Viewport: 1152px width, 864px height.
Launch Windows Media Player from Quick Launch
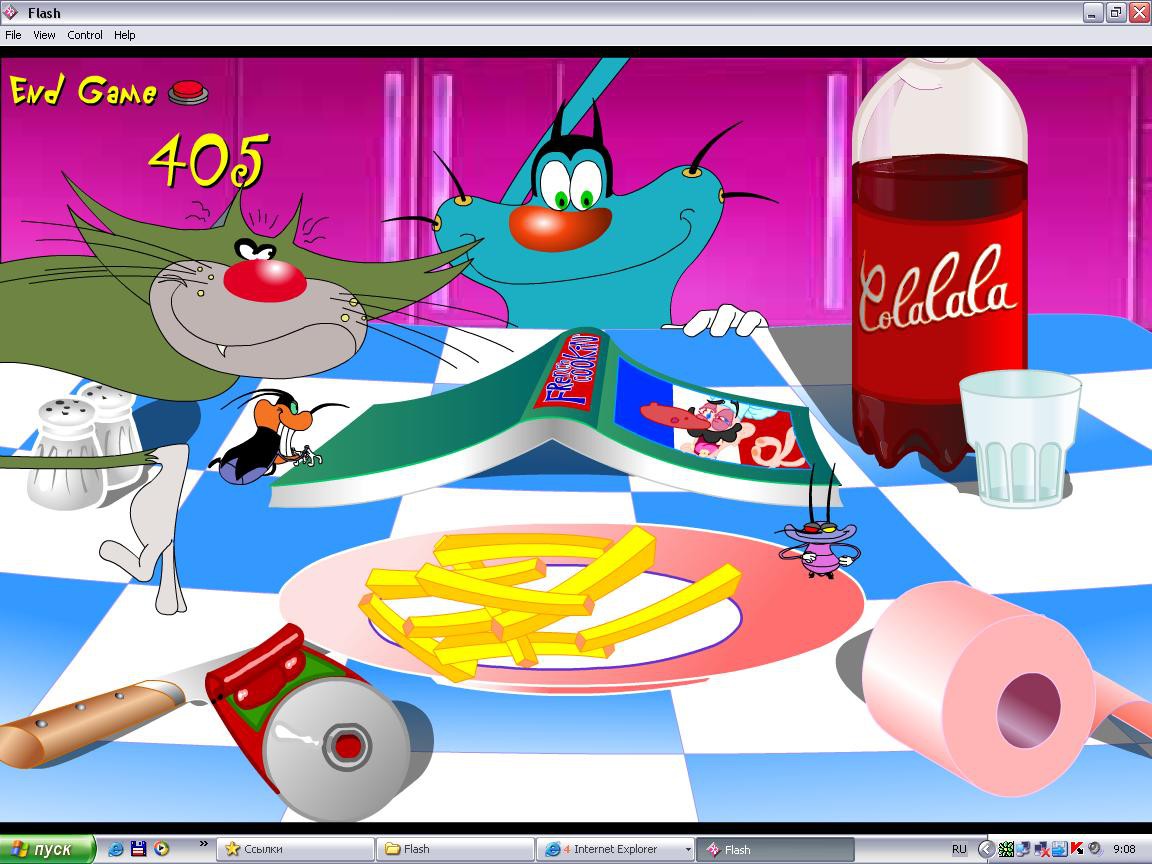(162, 849)
